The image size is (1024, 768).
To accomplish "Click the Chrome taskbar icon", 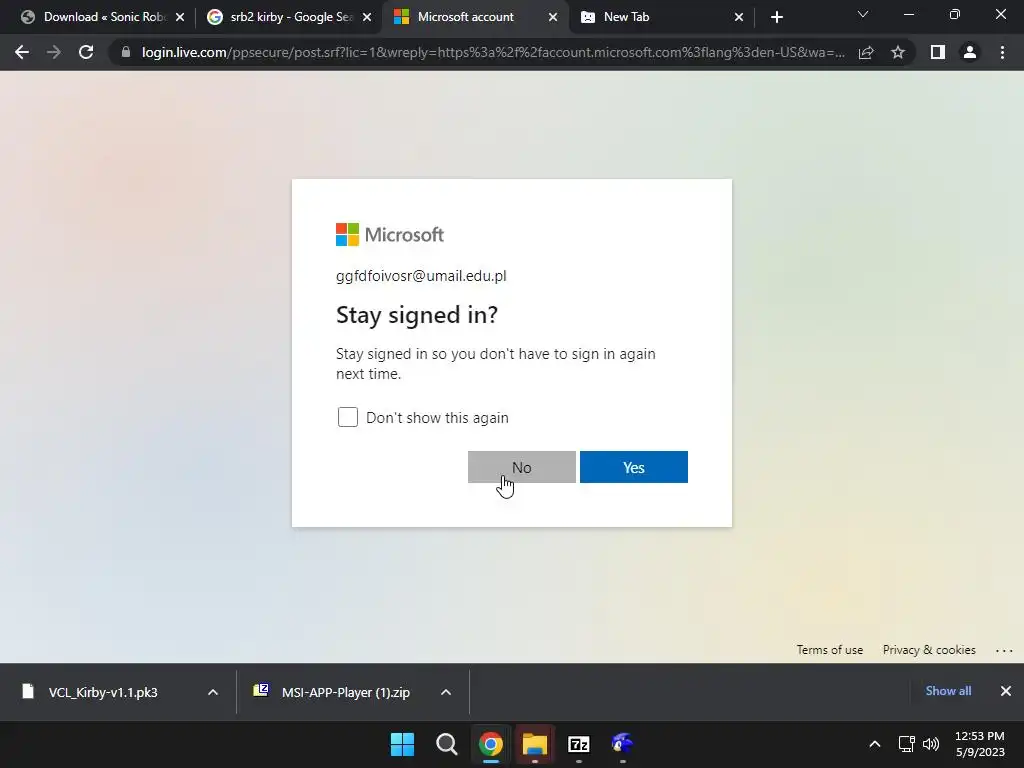I will [x=490, y=744].
